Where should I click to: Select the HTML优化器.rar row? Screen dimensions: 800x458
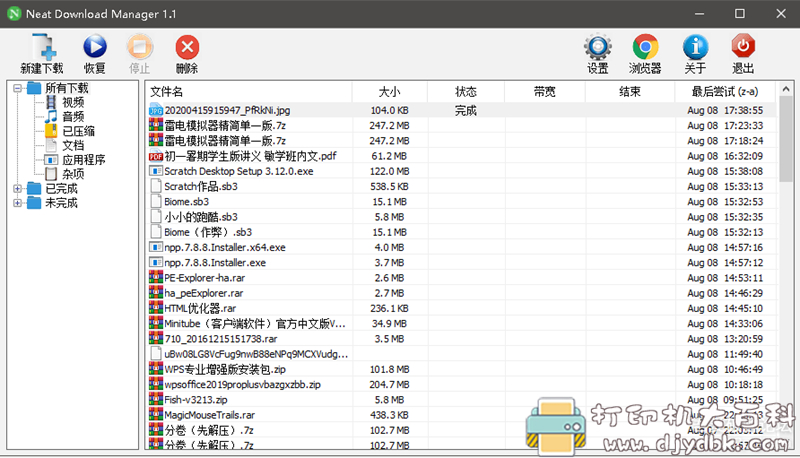(462, 309)
